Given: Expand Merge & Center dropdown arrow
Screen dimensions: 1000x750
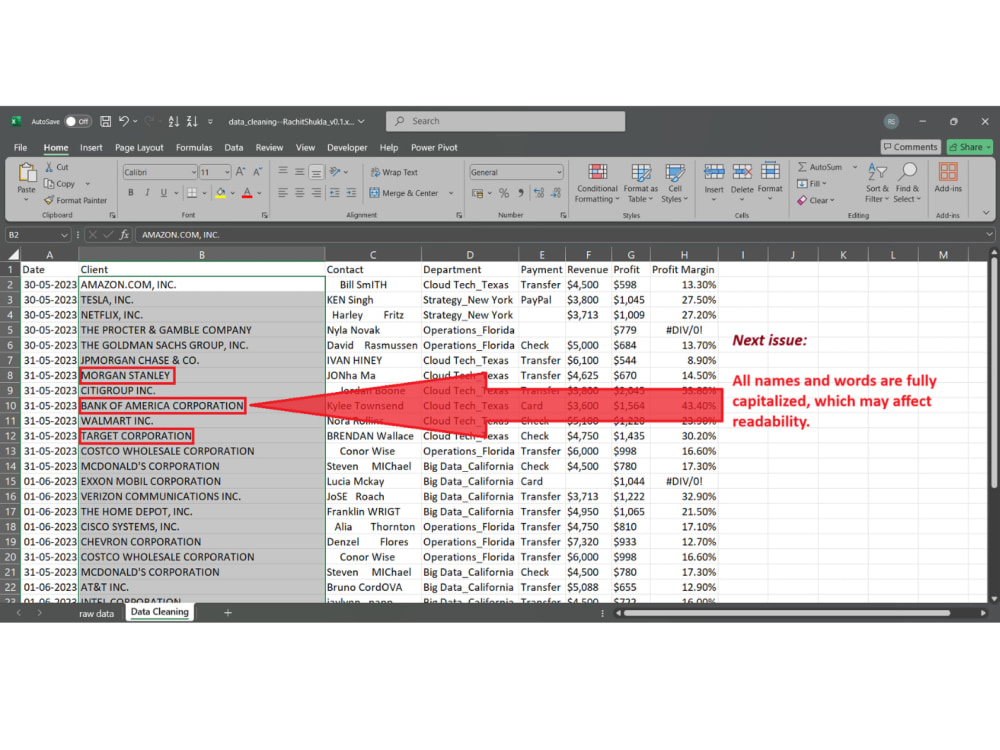Looking at the screenshot, I should (451, 193).
